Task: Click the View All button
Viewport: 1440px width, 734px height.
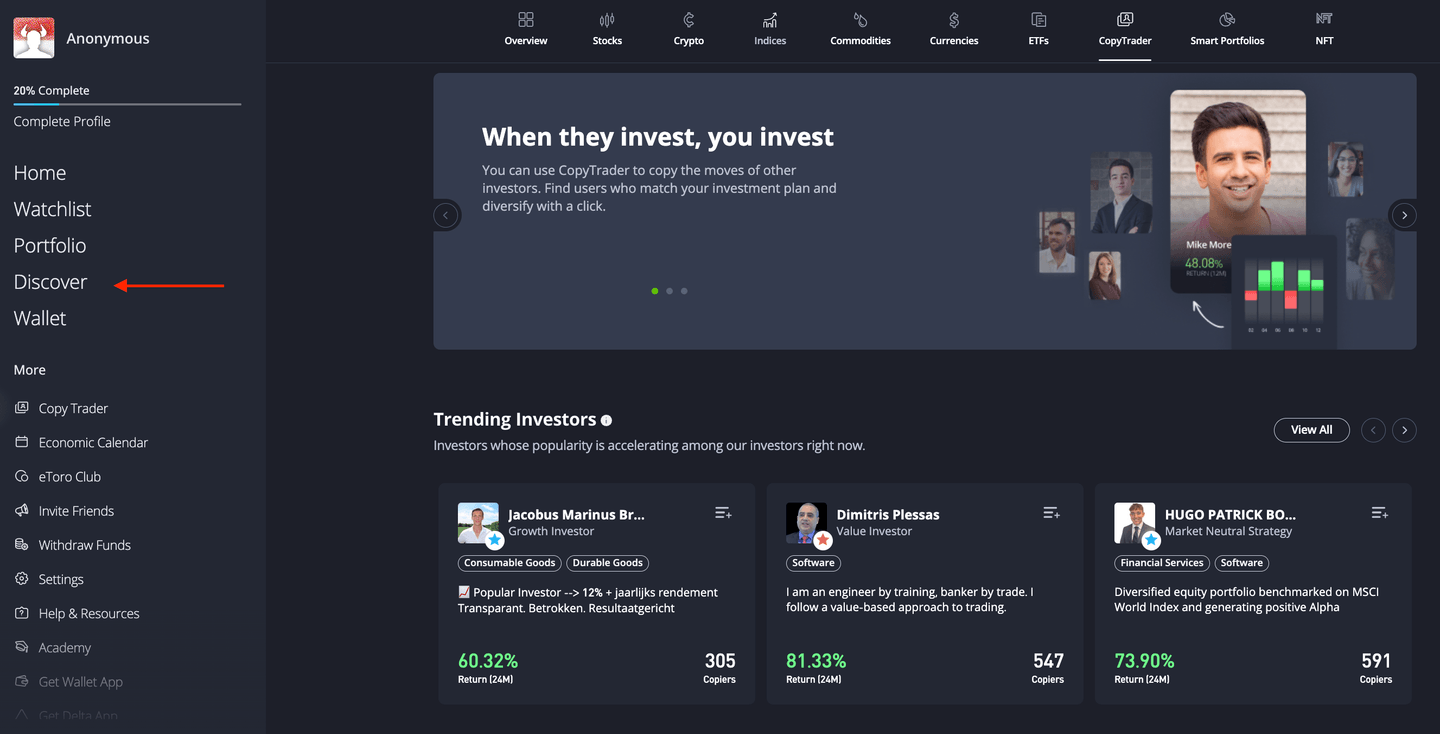Action: click(x=1311, y=430)
